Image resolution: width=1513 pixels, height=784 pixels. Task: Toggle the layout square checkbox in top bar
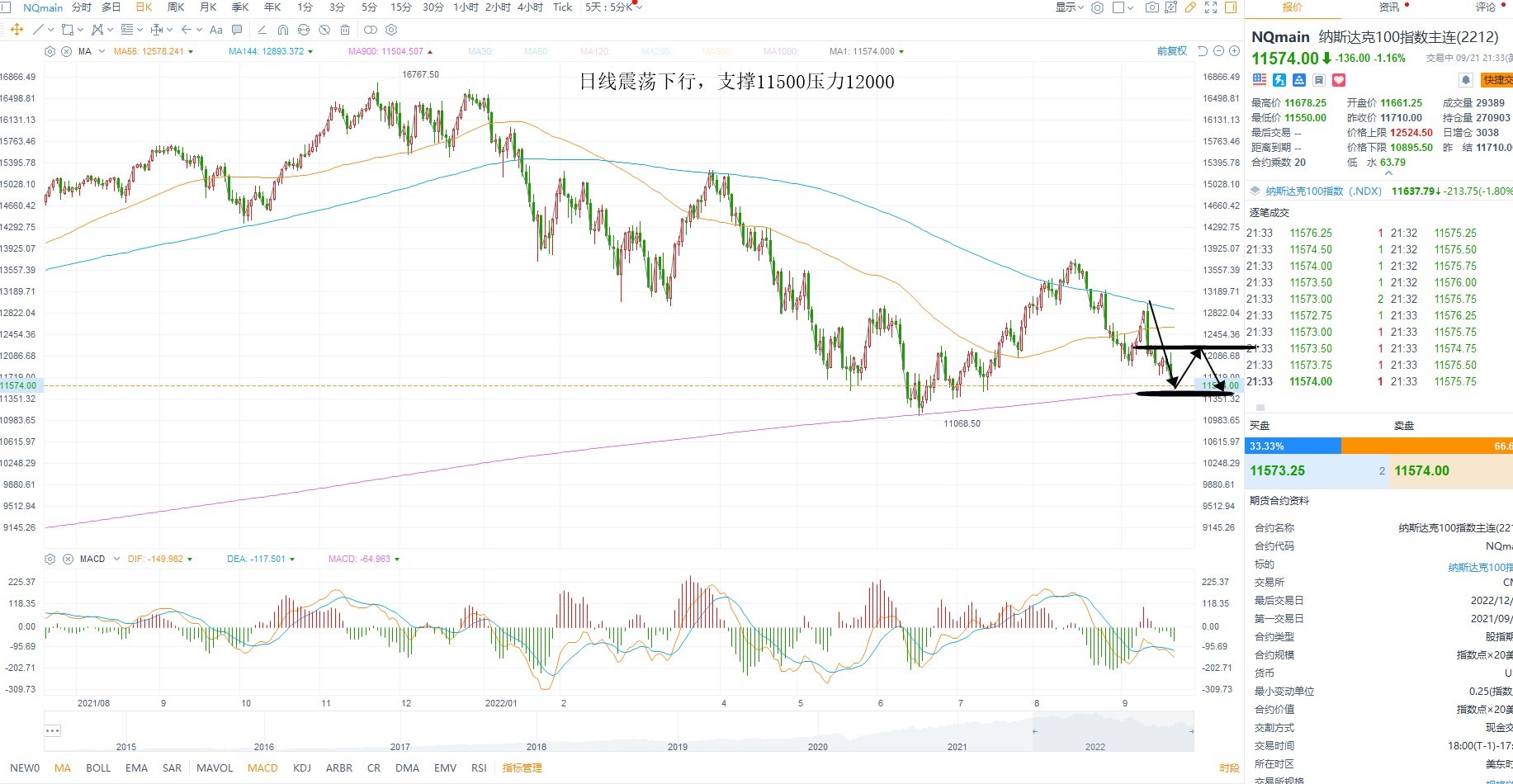[x=1118, y=7]
